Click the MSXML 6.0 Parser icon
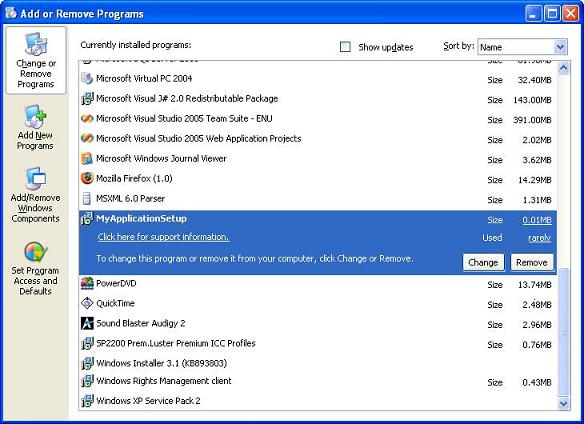This screenshot has width=584, height=424. pos(87,198)
